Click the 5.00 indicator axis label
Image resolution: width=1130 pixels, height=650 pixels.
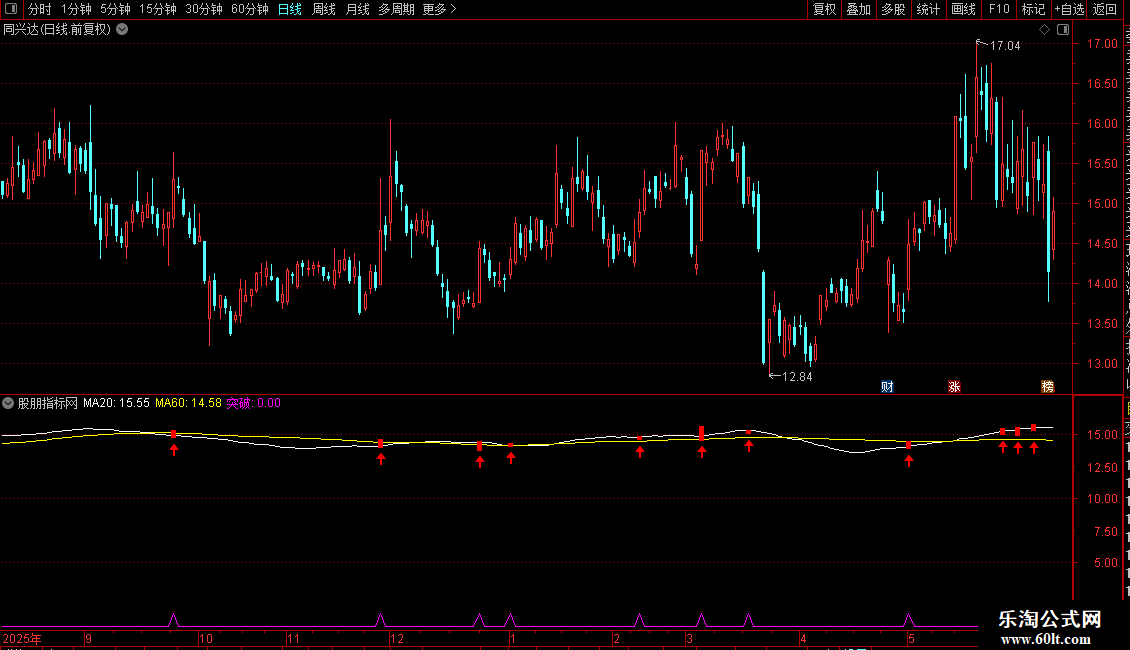[1105, 562]
